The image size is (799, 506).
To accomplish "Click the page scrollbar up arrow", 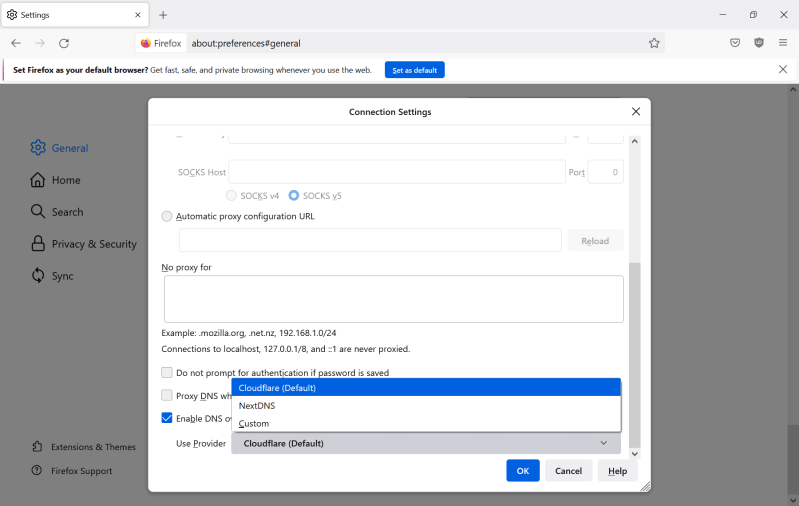I will pyautogui.click(x=793, y=89).
